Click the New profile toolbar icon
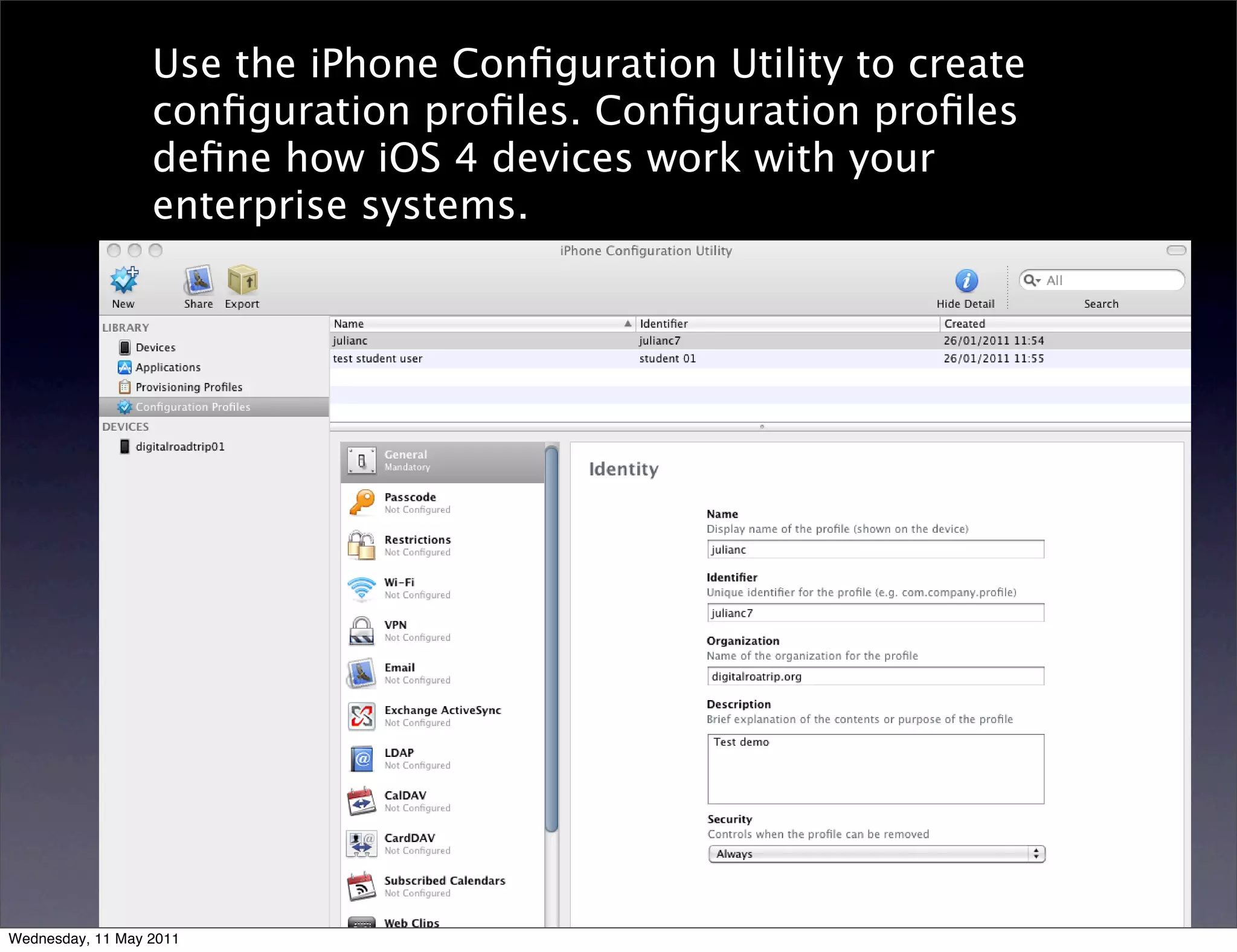The height and width of the screenshot is (952, 1237). (x=124, y=280)
